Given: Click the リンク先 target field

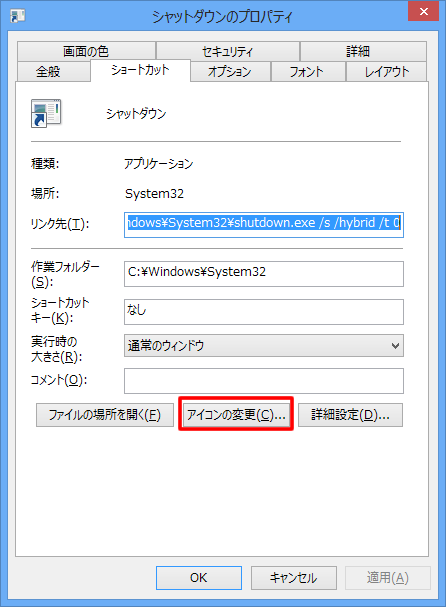Looking at the screenshot, I should coord(264,225).
